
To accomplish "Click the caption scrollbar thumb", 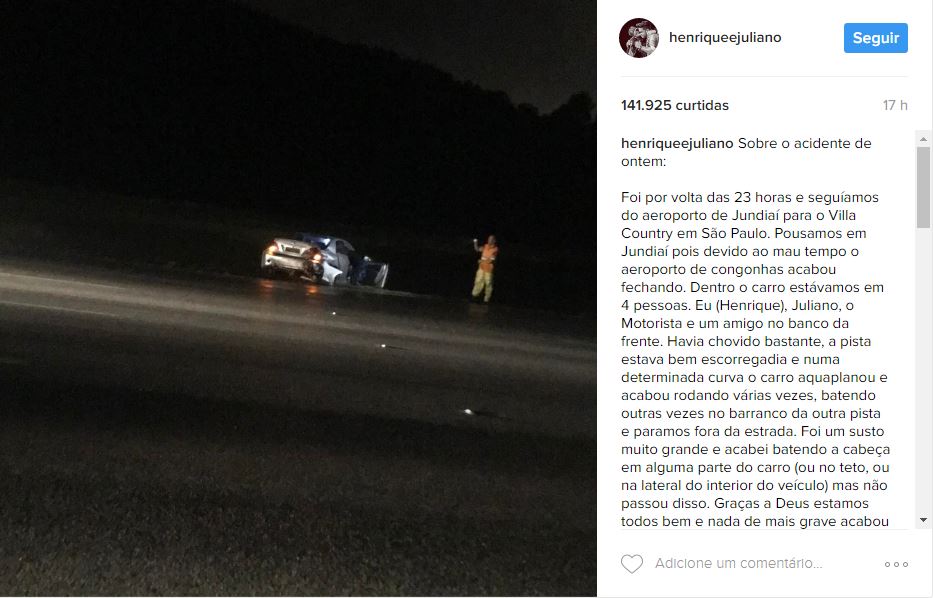I will (923, 187).
